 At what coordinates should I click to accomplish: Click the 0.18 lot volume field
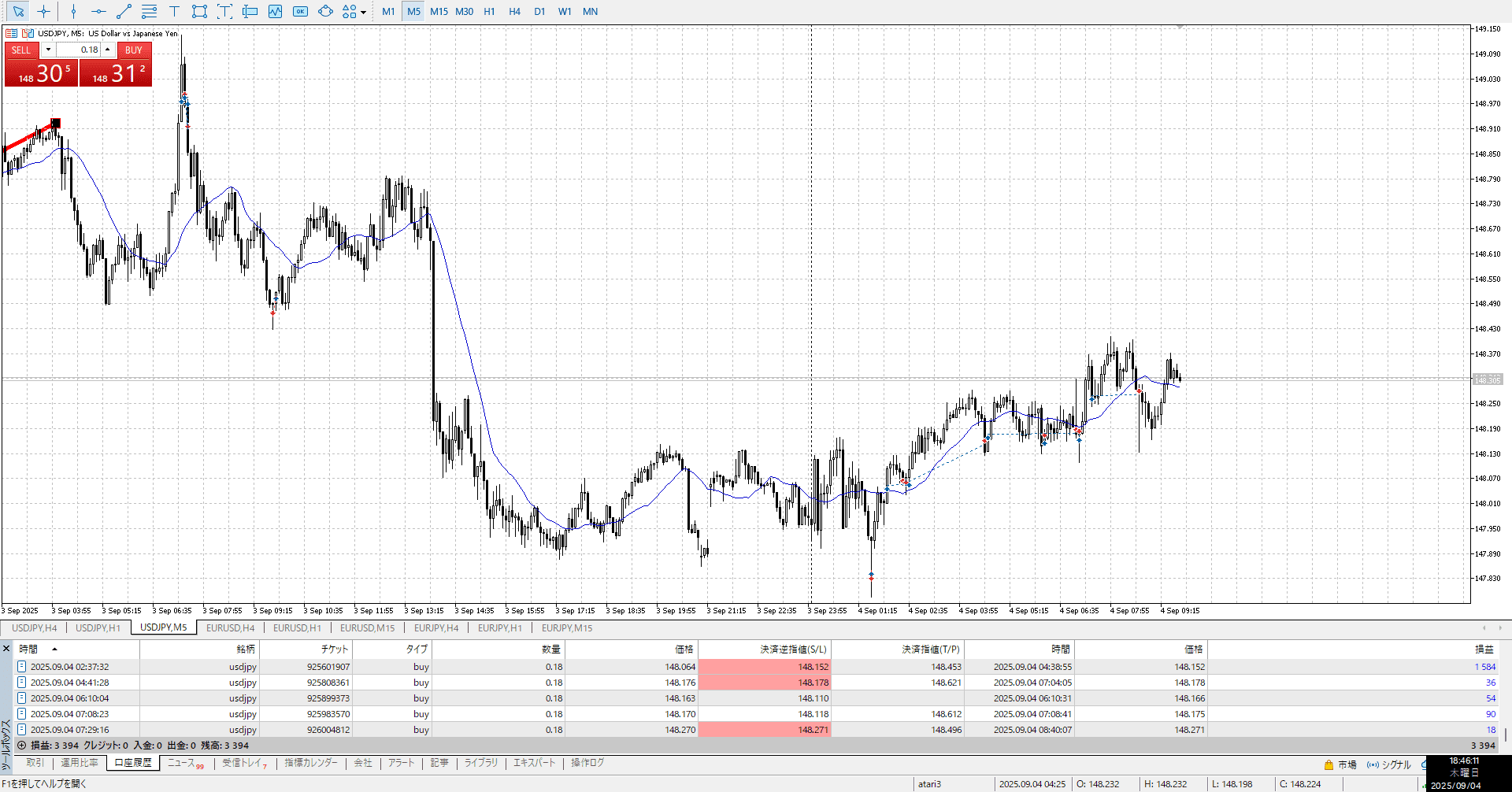[x=79, y=50]
